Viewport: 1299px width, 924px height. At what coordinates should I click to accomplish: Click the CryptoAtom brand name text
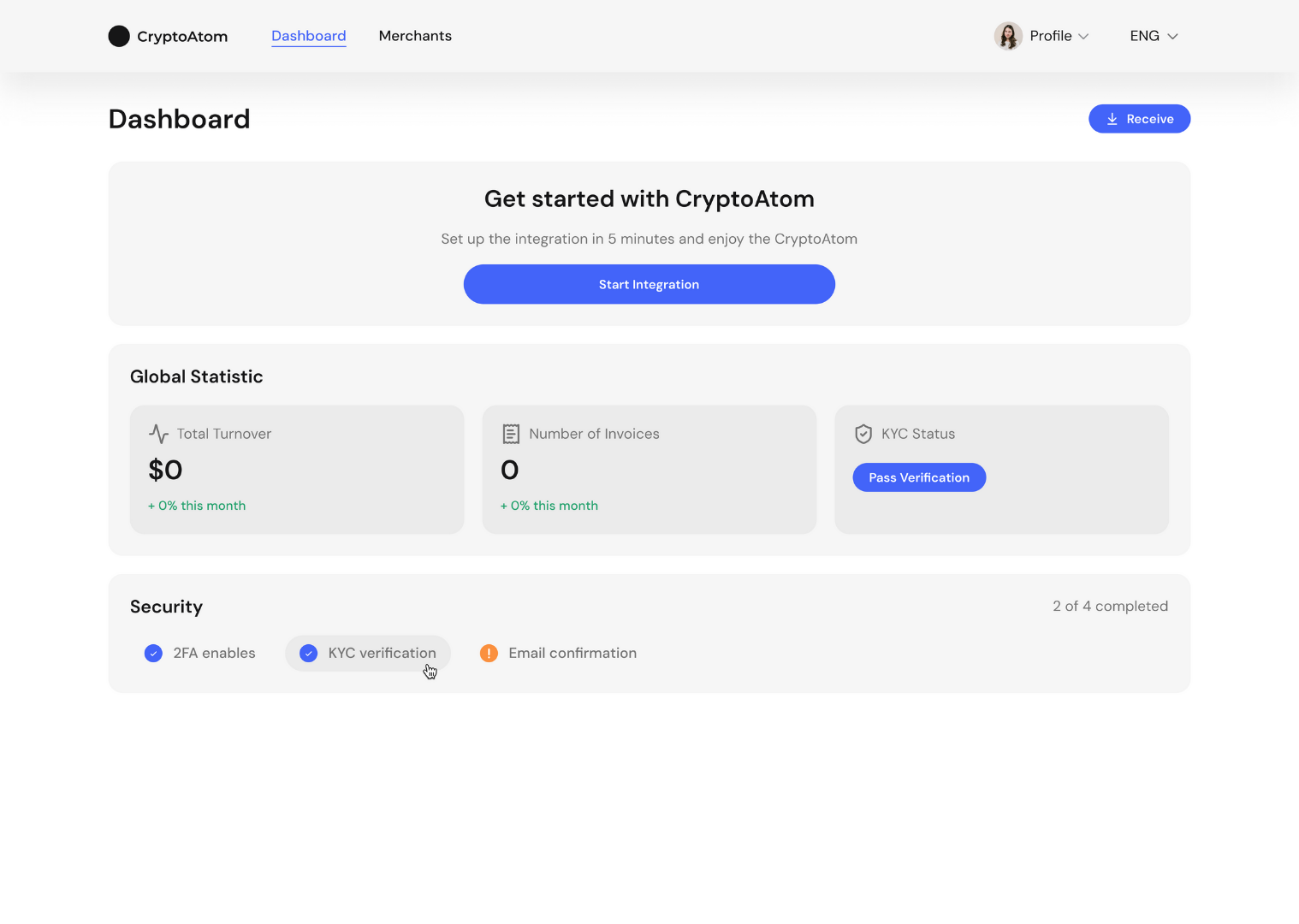click(182, 37)
